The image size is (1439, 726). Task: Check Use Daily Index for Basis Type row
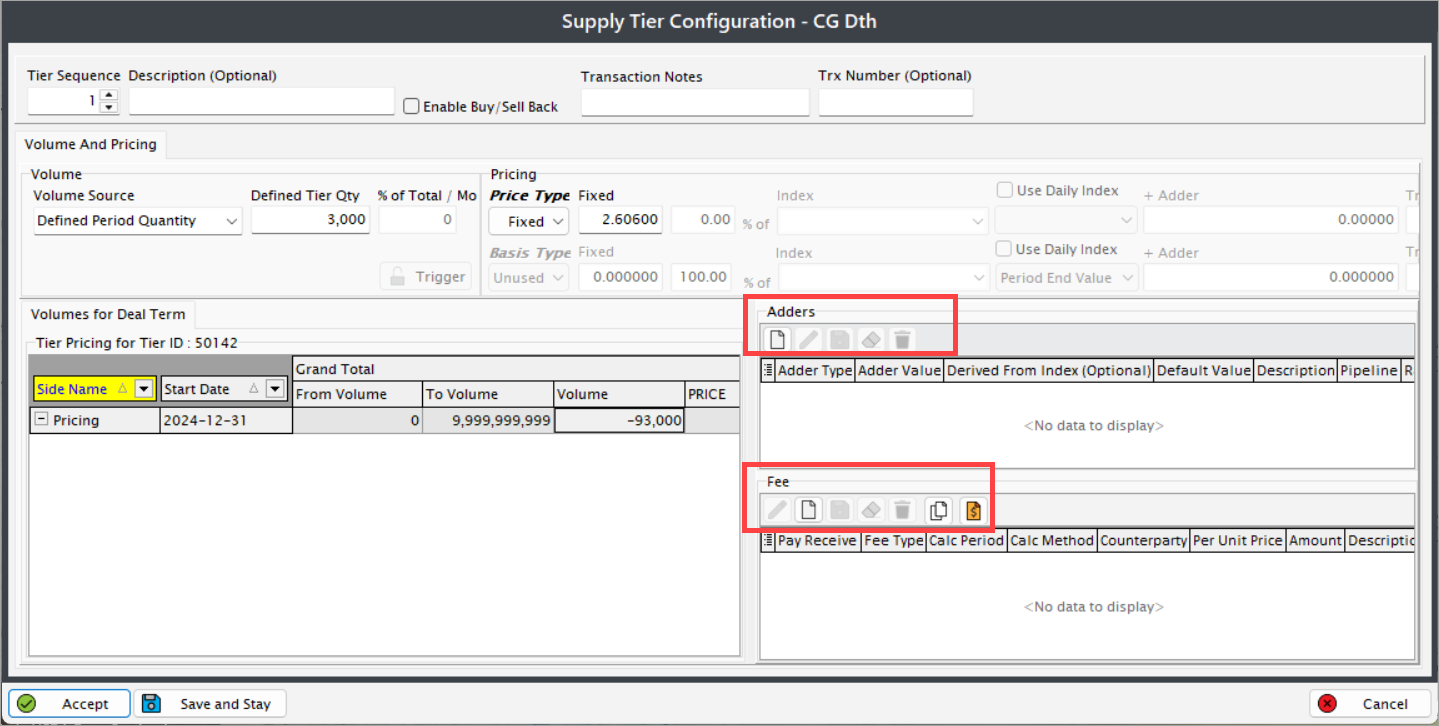[x=1004, y=249]
